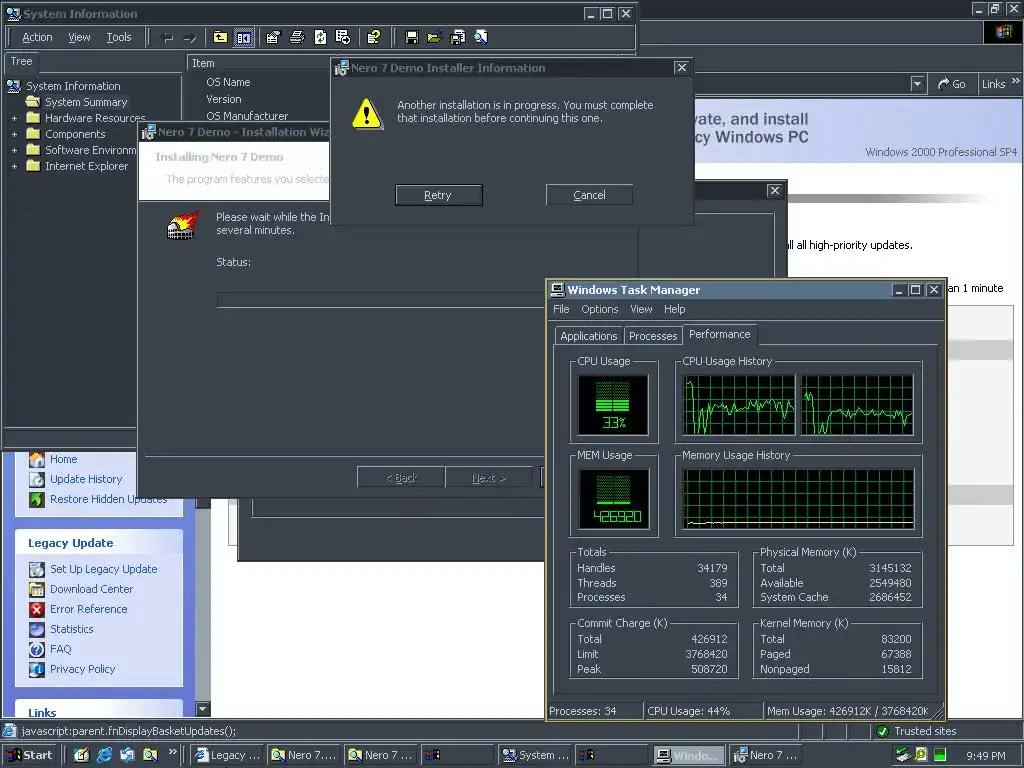Click the Up One Level folder icon

221,37
